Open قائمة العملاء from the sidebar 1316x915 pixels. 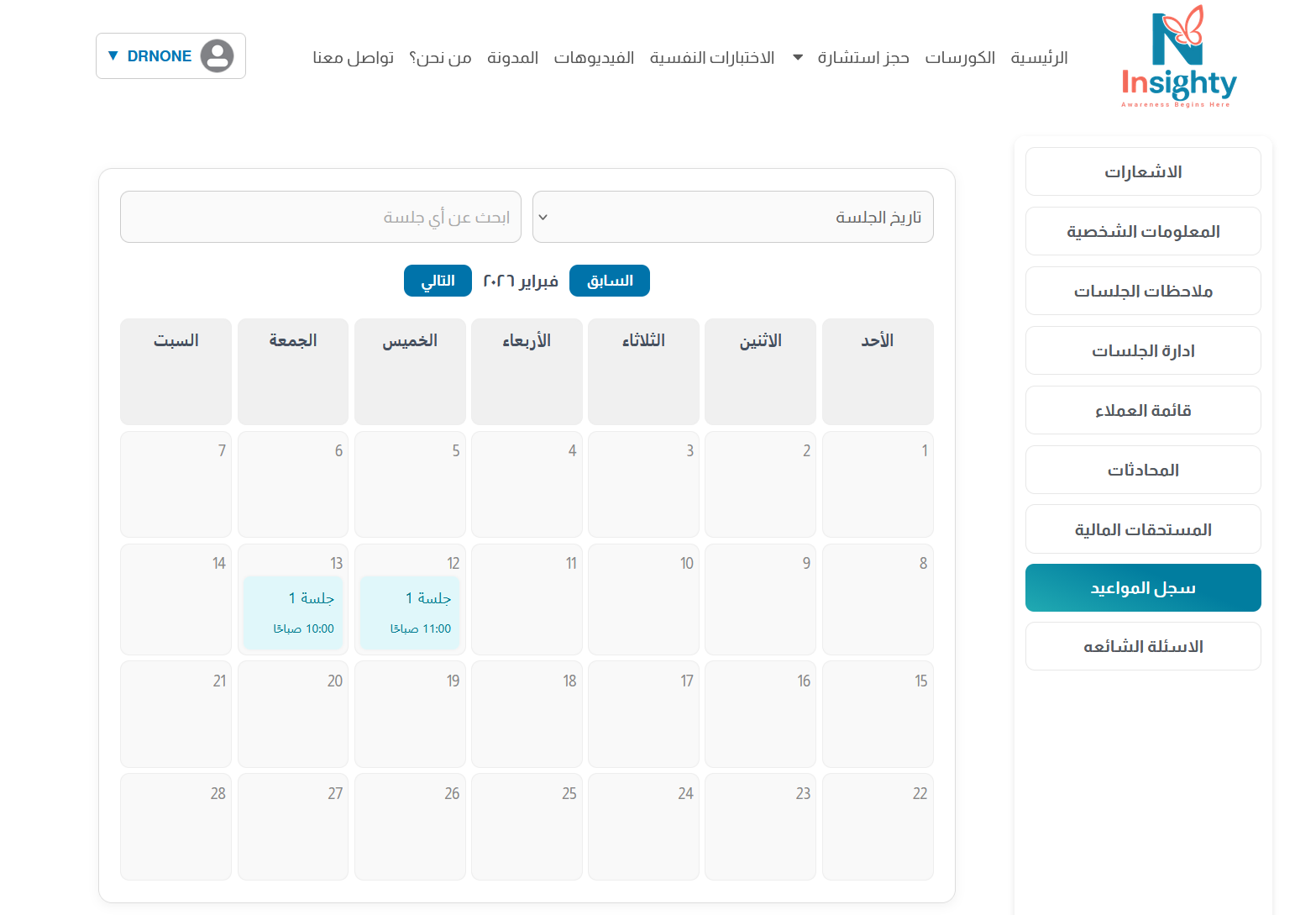point(1142,410)
